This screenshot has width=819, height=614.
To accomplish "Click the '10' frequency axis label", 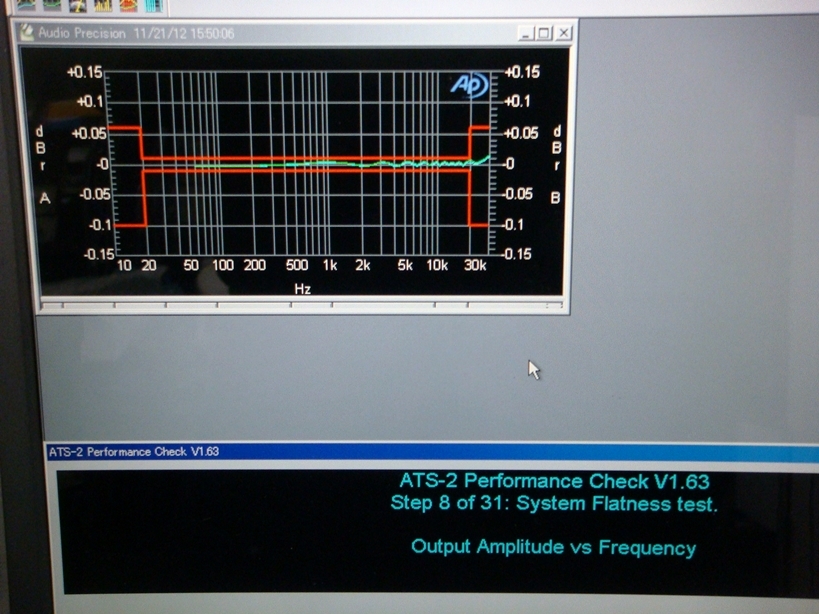I will pos(124,265).
